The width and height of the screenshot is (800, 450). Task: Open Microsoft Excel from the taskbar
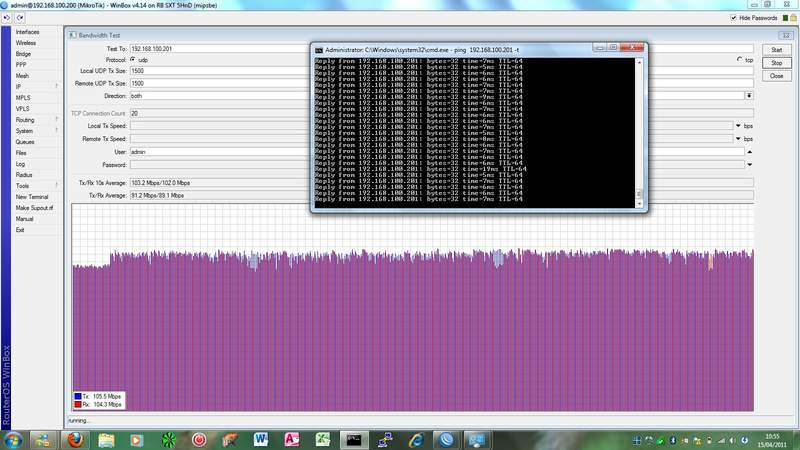point(322,440)
